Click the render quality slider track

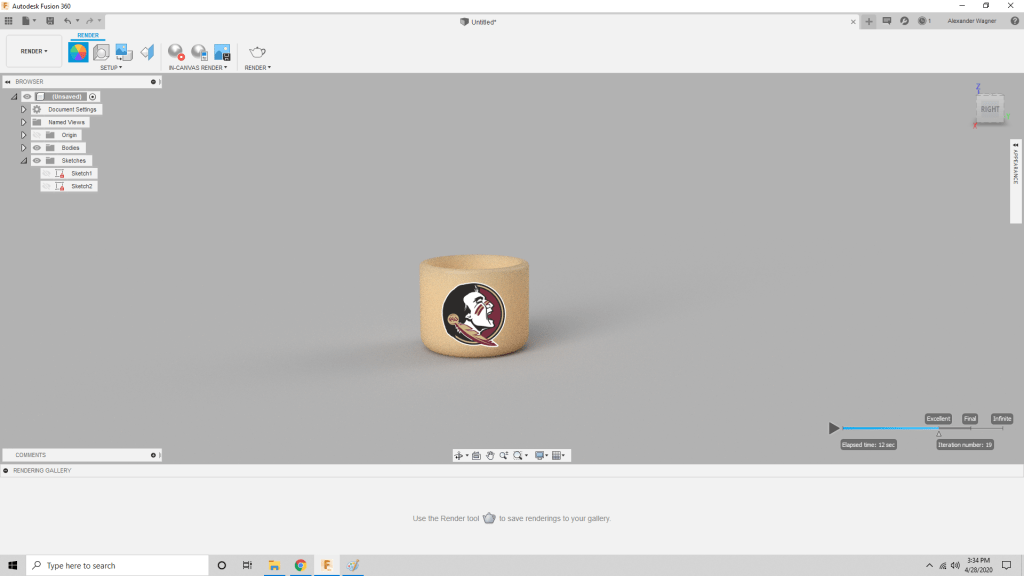900,429
